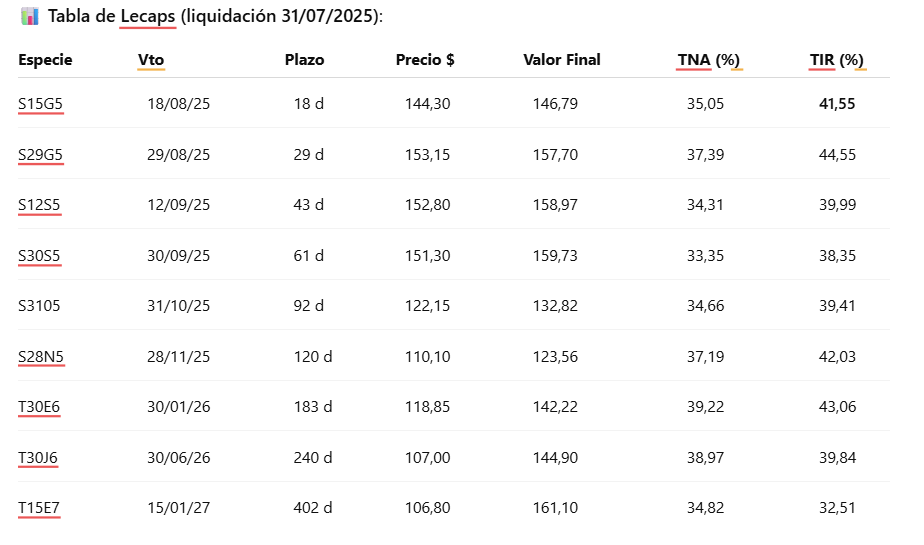Select the S12S5 ticker
Screen dimensions: 924x545
39,204
